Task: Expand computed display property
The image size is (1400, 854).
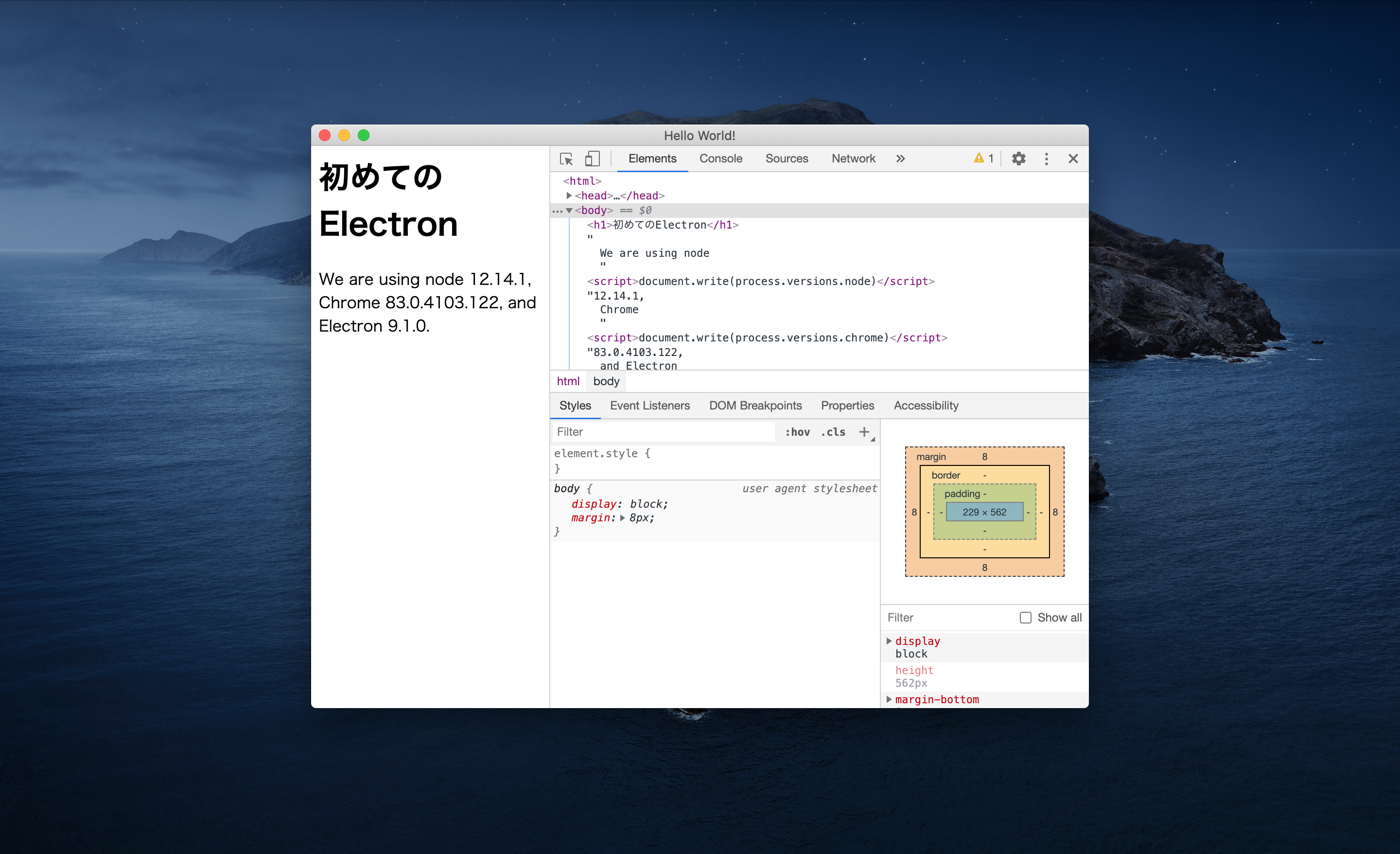Action: [889, 641]
